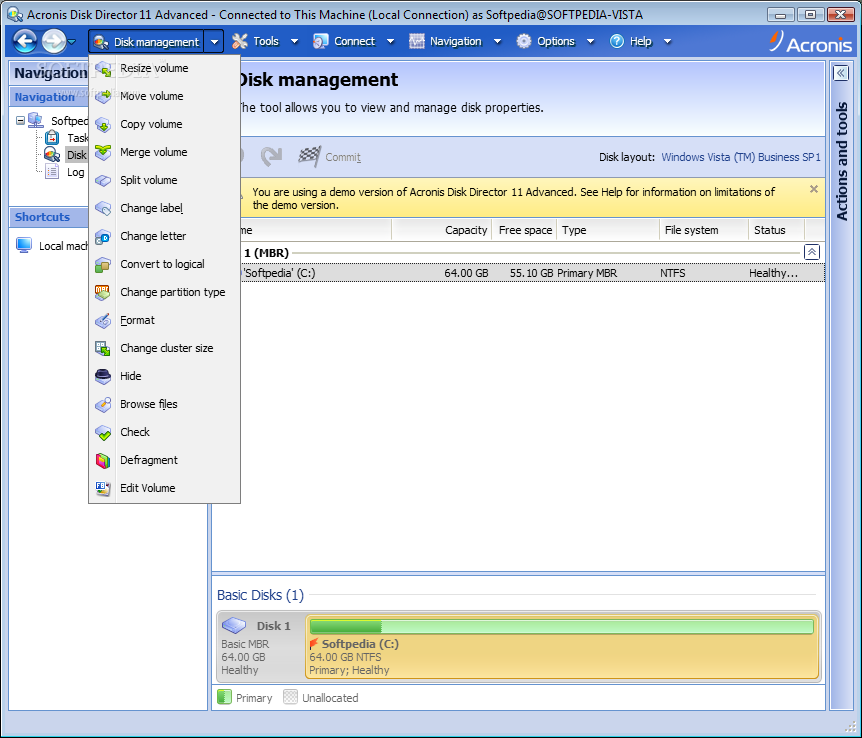Go back with the blue back arrow

(25, 41)
